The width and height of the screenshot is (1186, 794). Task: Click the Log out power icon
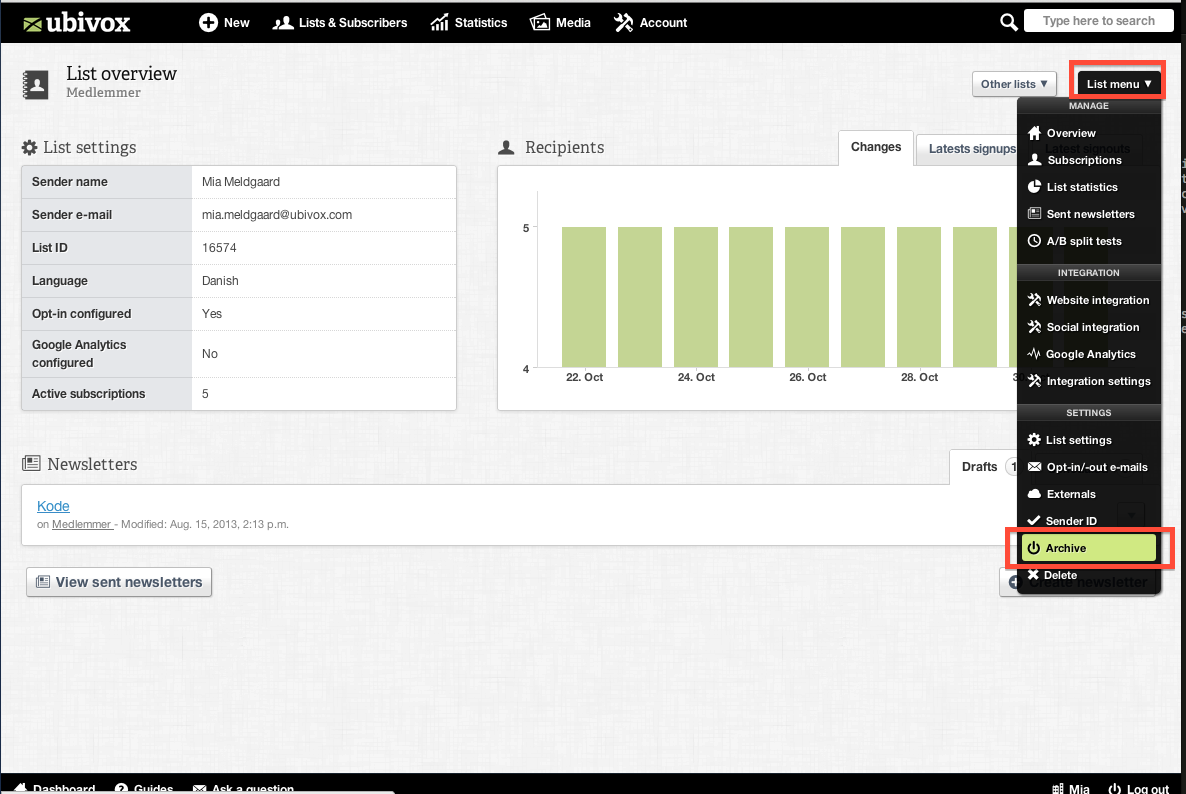coord(1114,788)
